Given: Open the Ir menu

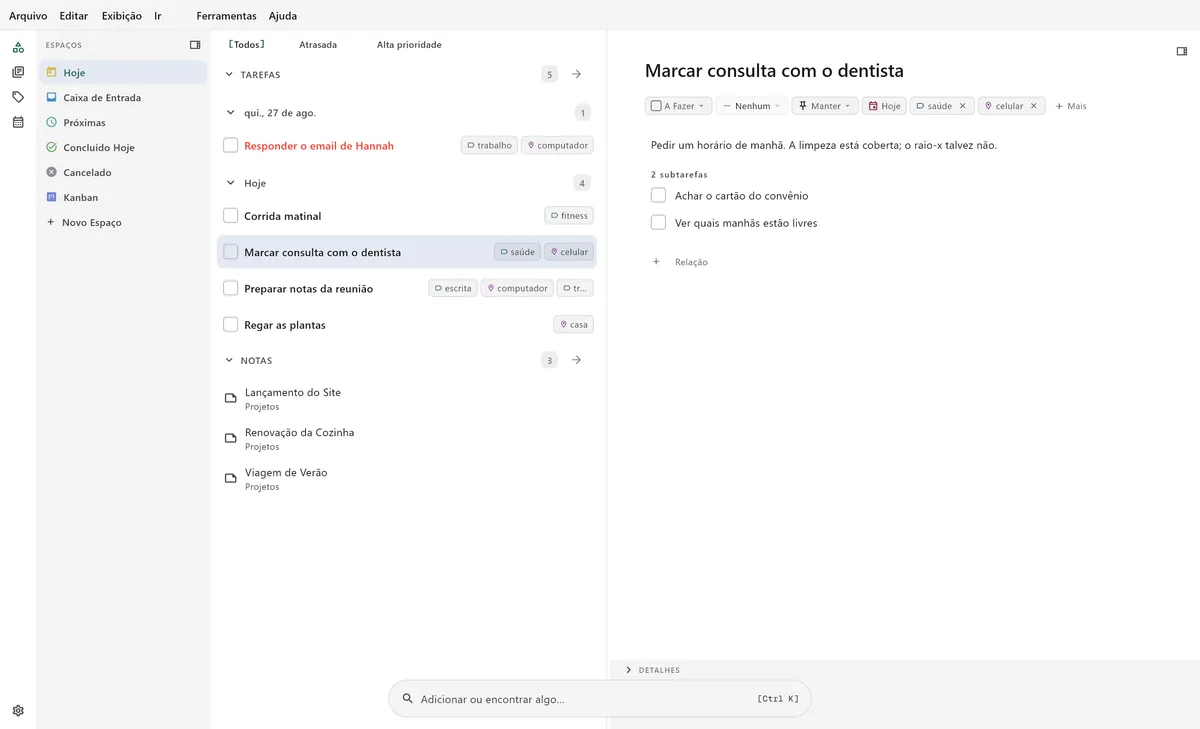Looking at the screenshot, I should [158, 16].
